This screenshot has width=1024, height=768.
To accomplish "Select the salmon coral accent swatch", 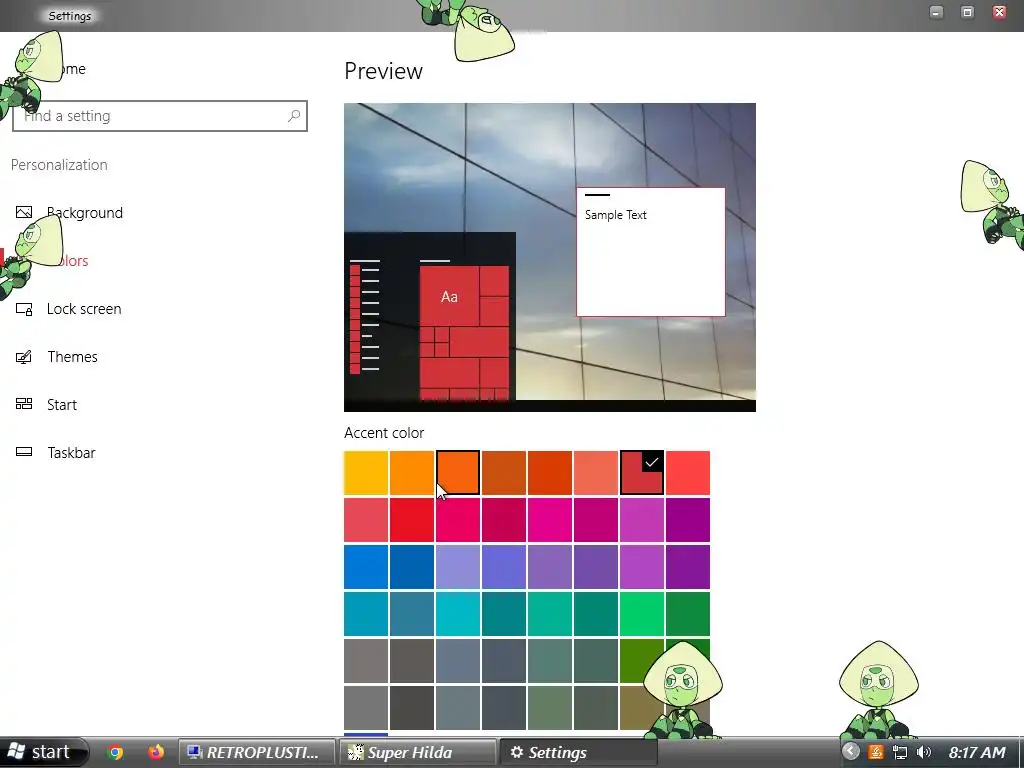I will tap(596, 473).
